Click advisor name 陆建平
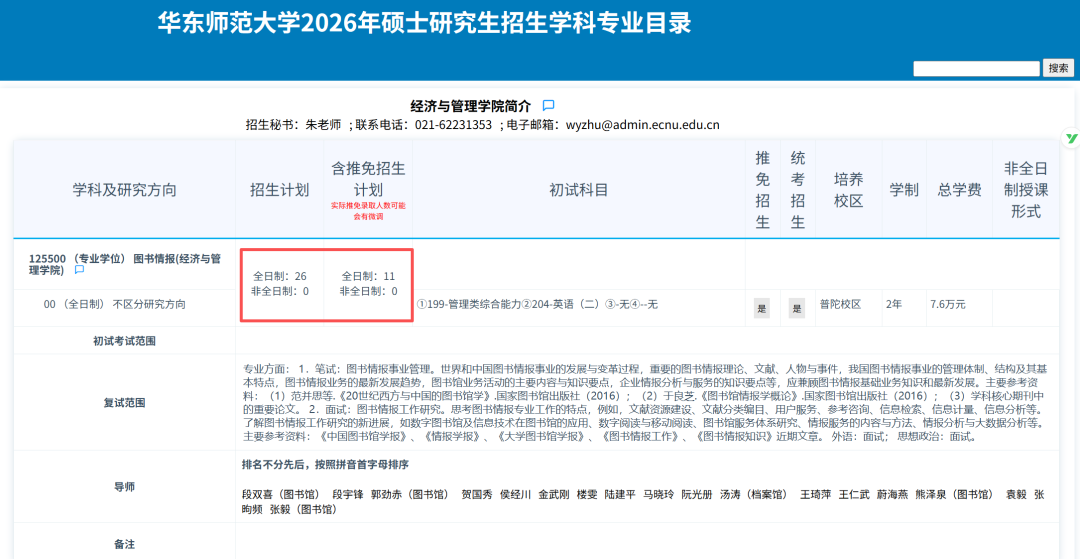This screenshot has width=1080, height=559. click(620, 494)
